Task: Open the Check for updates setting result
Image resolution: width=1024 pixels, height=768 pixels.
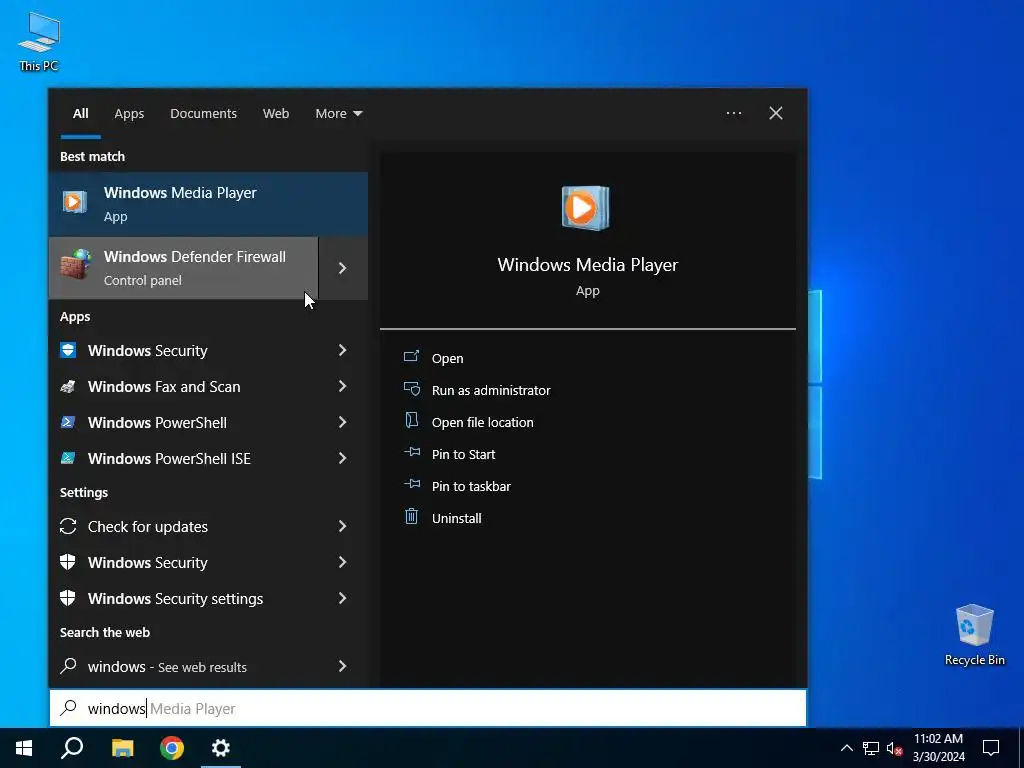Action: click(208, 526)
